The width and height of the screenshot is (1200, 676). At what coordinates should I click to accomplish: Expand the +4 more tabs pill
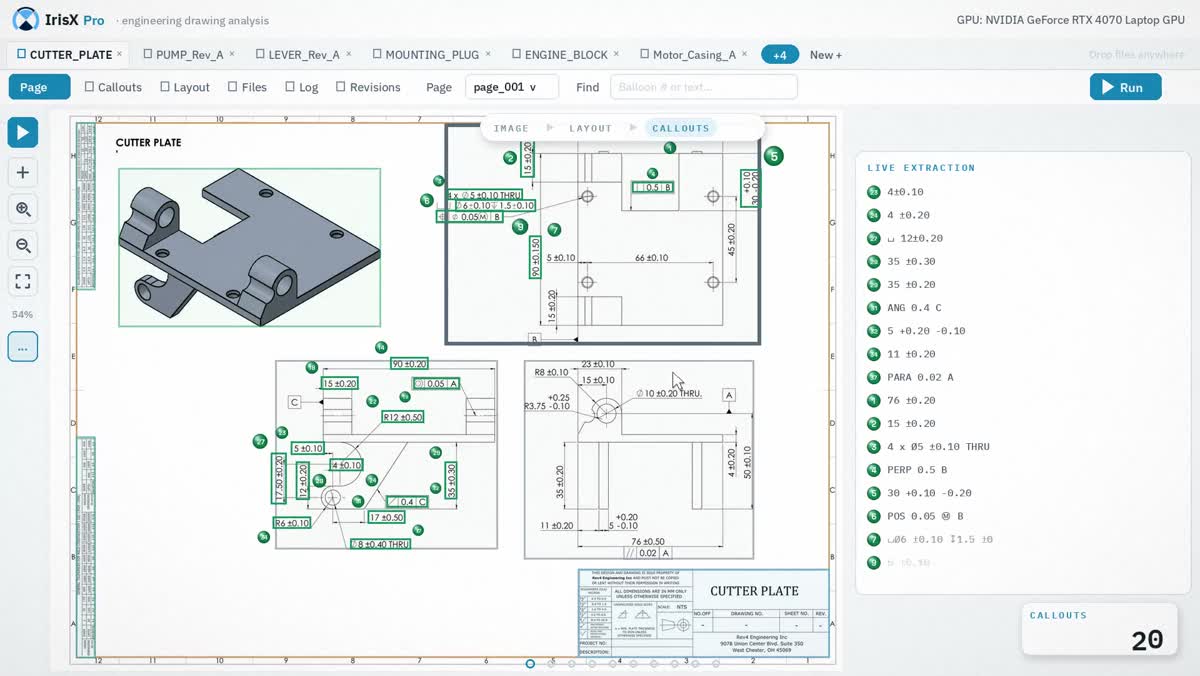pyautogui.click(x=779, y=55)
